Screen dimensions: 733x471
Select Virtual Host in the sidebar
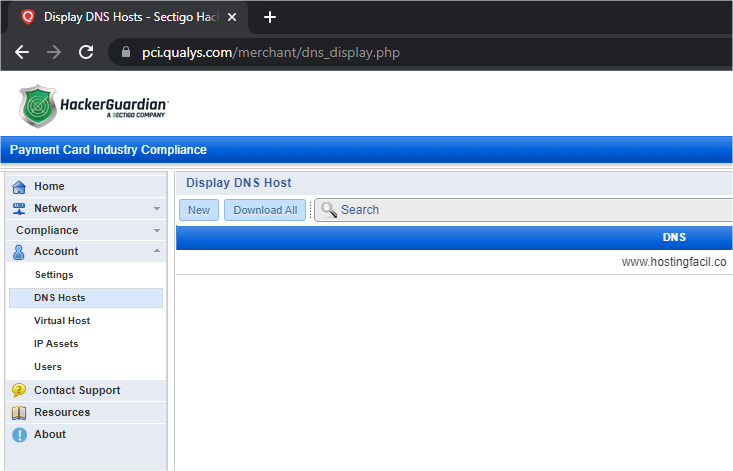point(62,321)
